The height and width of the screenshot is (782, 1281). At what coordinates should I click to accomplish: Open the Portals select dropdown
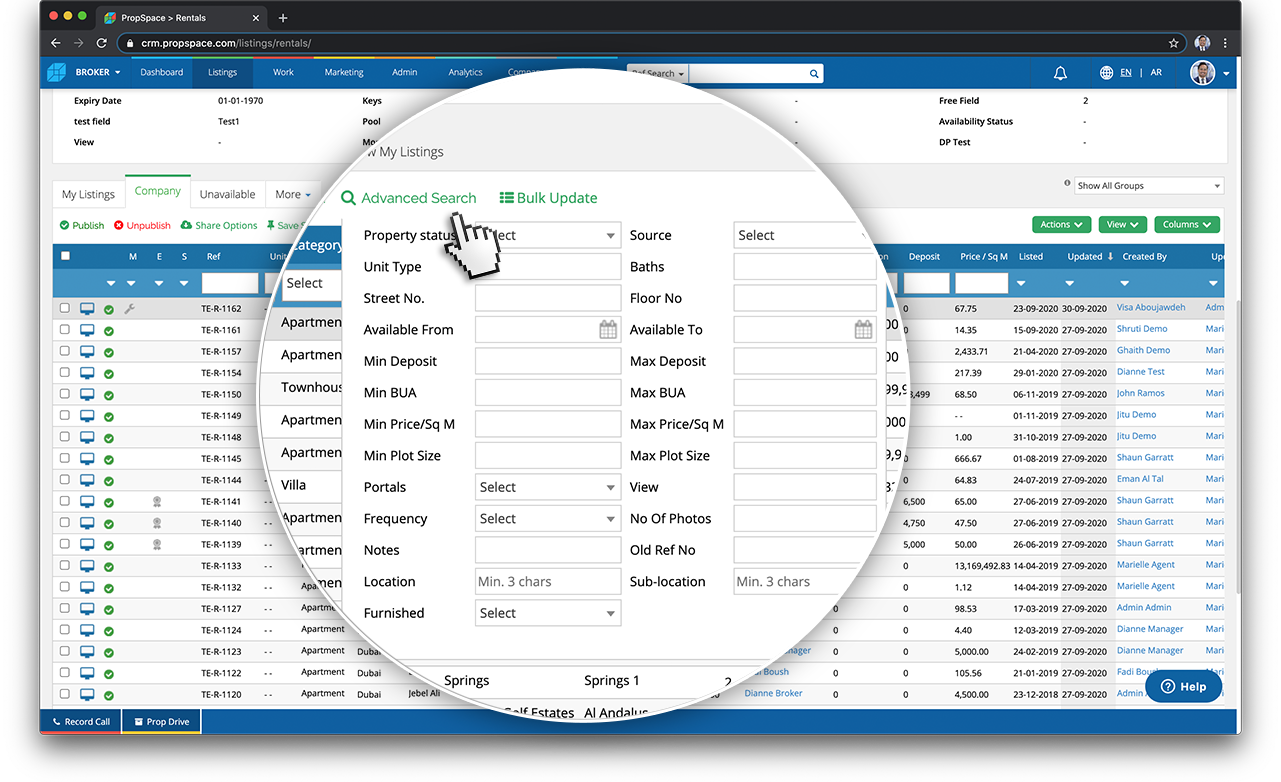point(548,487)
